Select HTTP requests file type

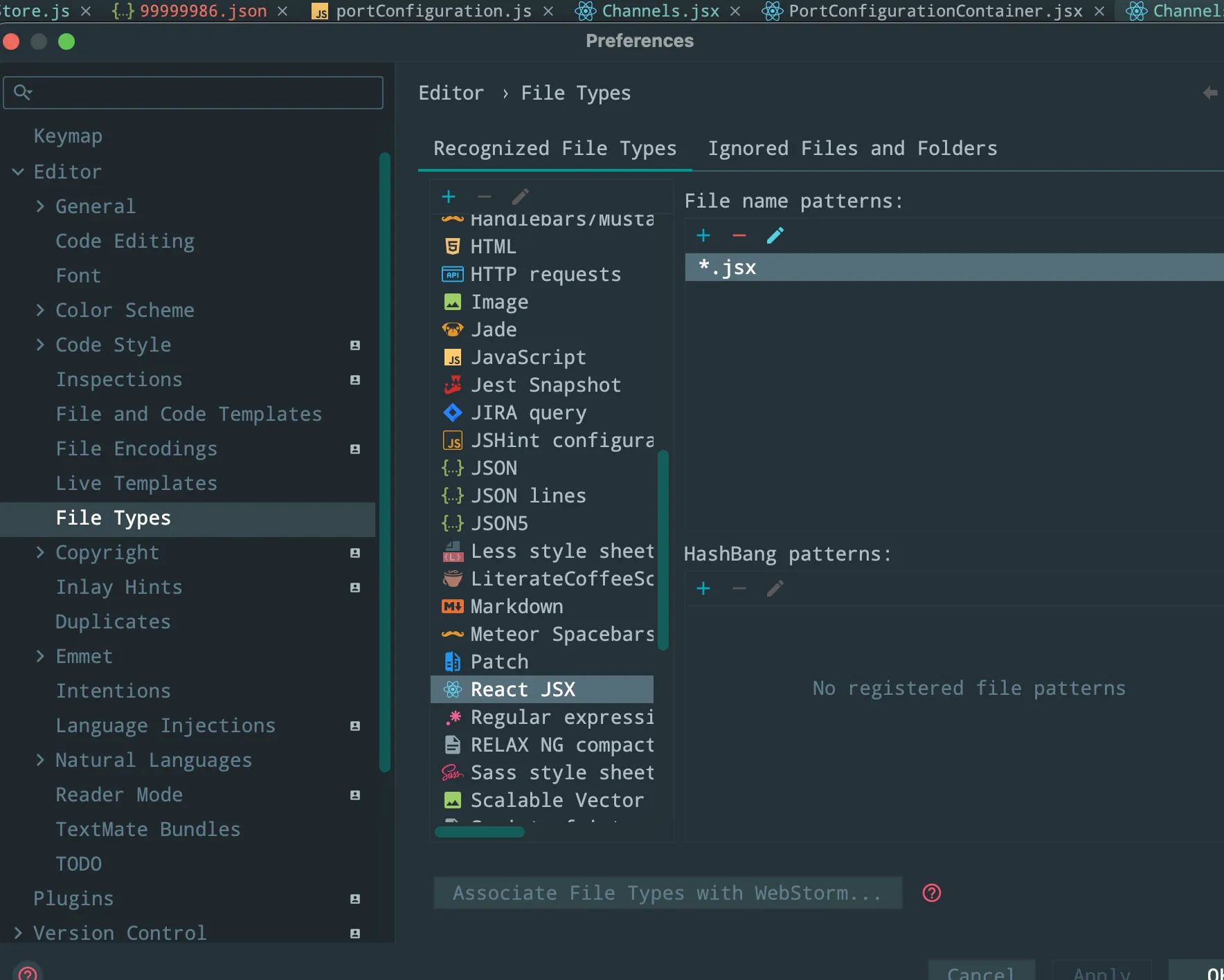(x=542, y=274)
